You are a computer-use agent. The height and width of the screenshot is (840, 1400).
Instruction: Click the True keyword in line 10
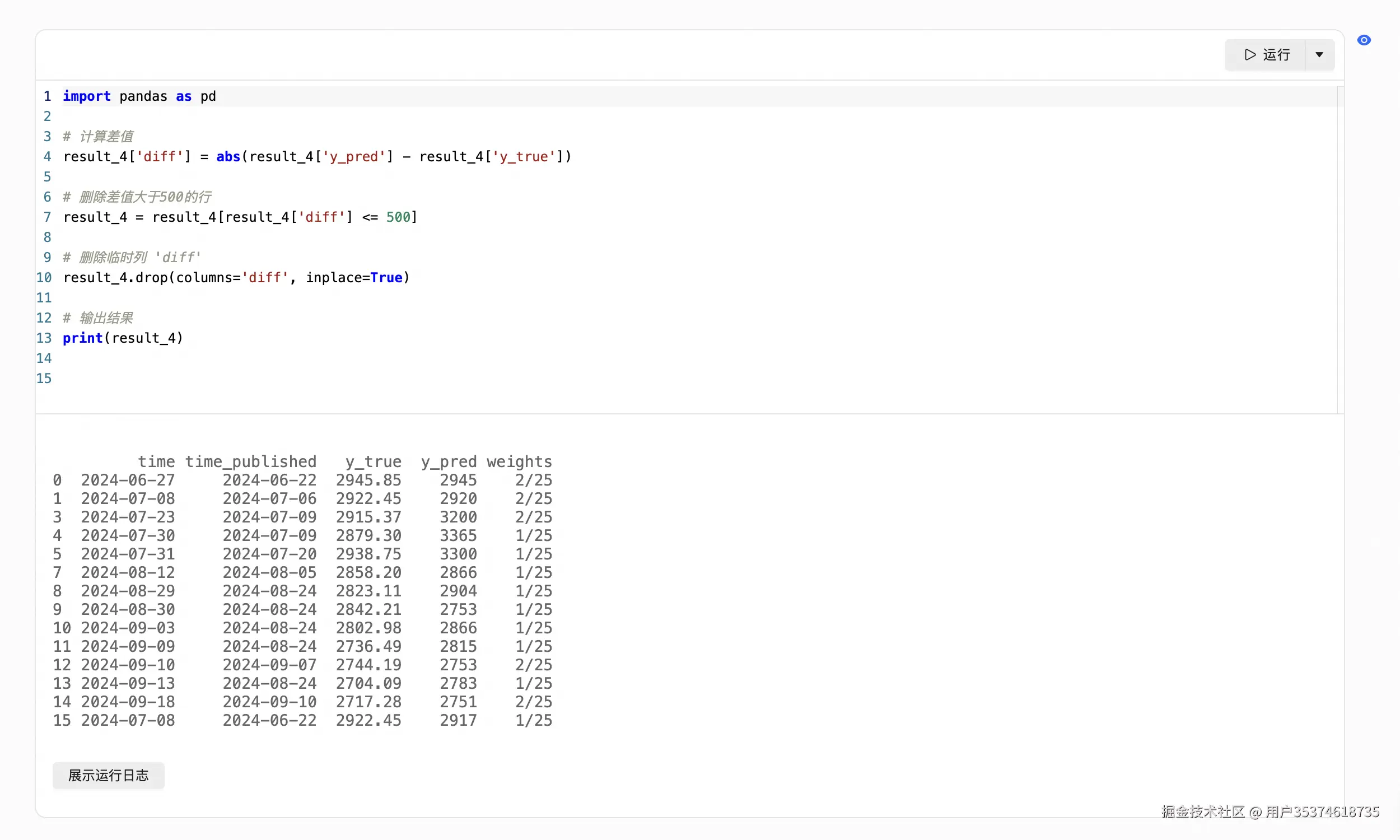point(386,278)
